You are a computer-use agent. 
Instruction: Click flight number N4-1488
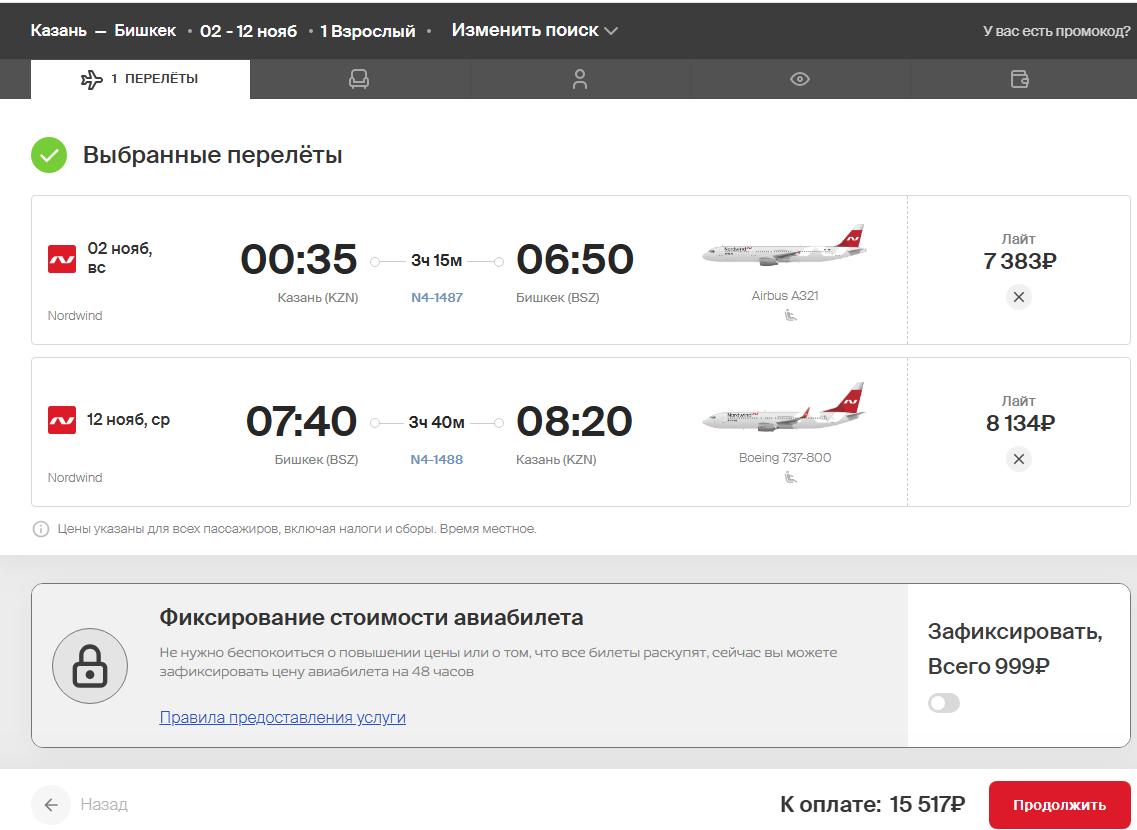(437, 460)
